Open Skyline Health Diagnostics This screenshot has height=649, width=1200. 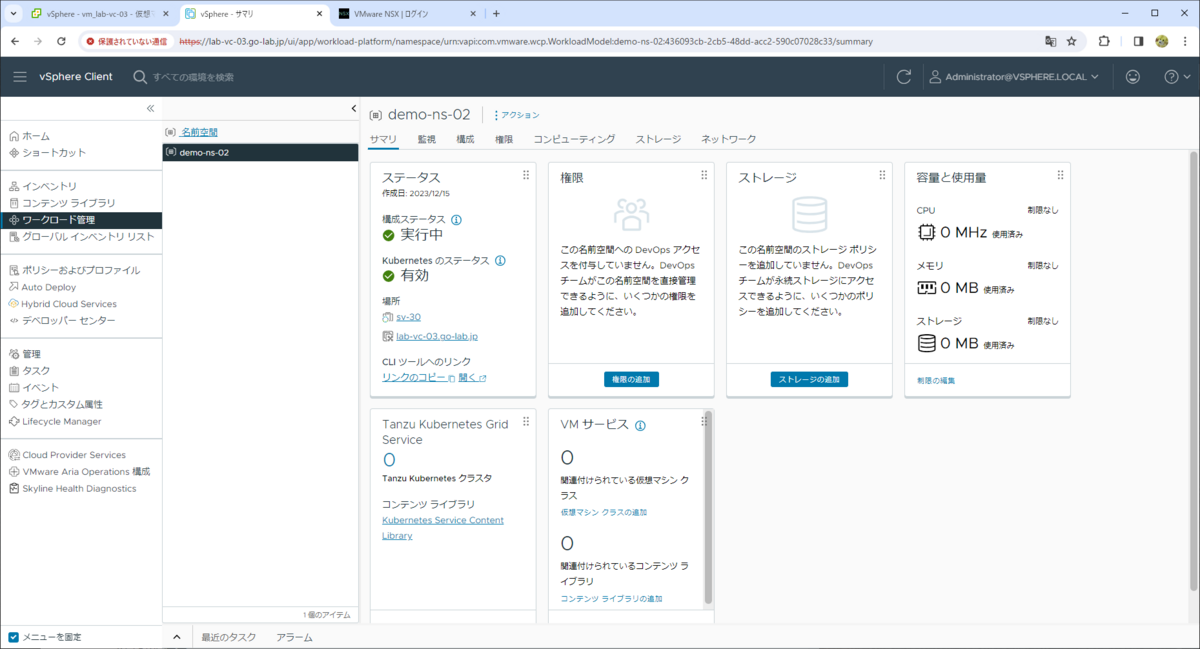[x=80, y=489]
